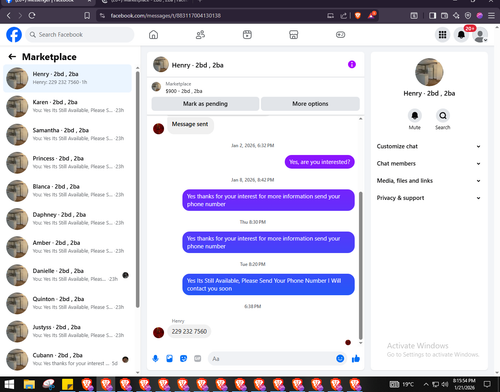
Task: Bookmark this page icon
Action: point(87,16)
